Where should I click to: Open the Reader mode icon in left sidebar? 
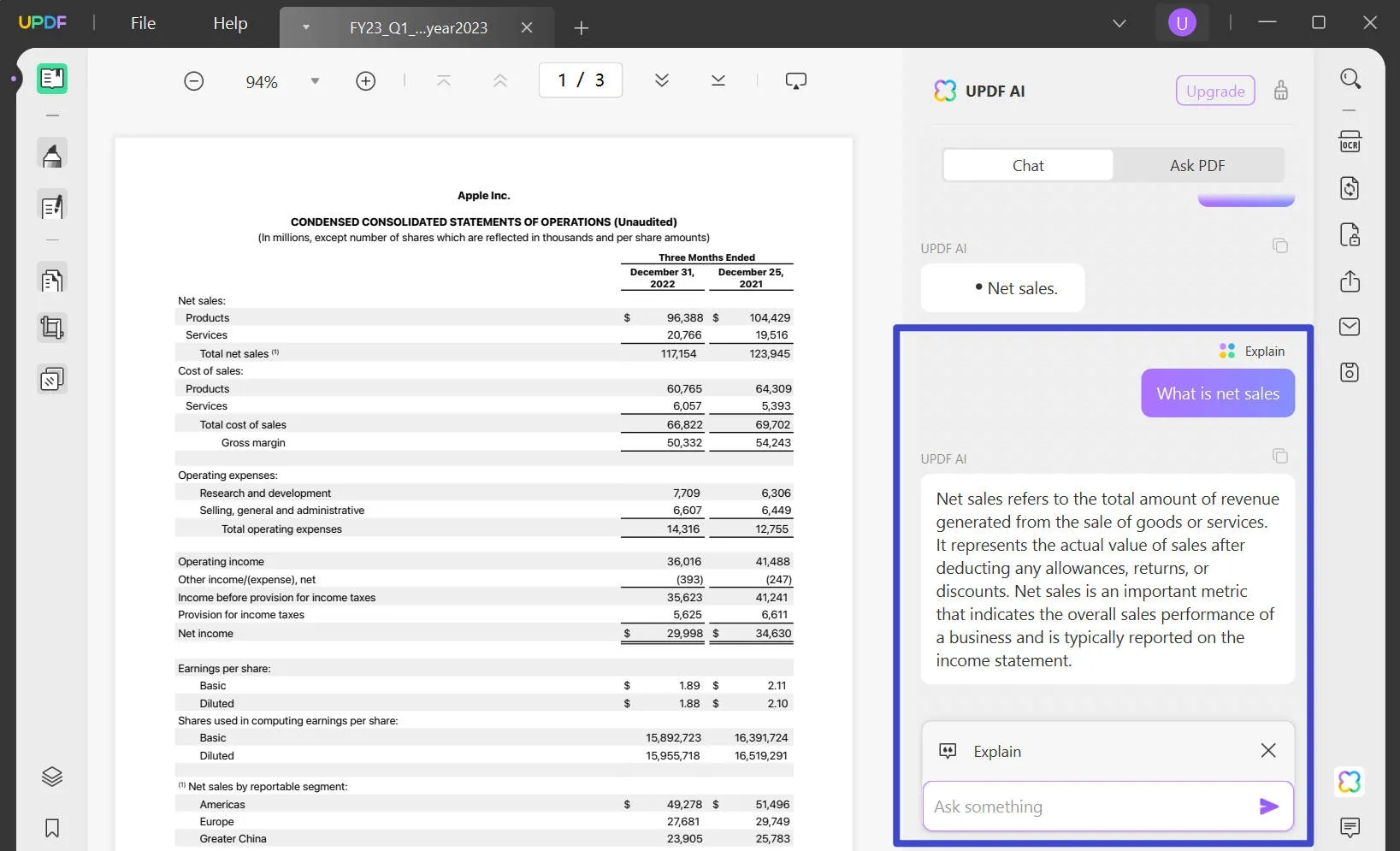(52, 79)
